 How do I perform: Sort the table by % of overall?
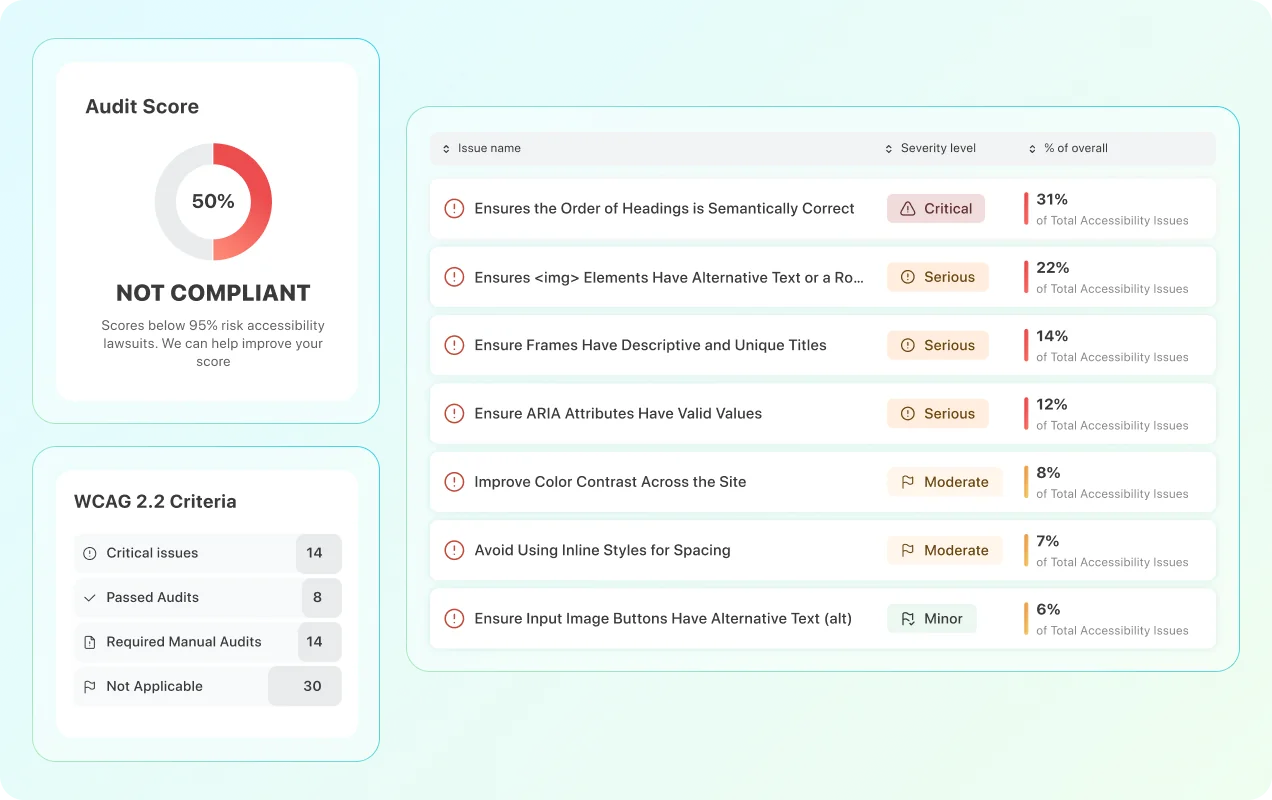click(x=1068, y=148)
